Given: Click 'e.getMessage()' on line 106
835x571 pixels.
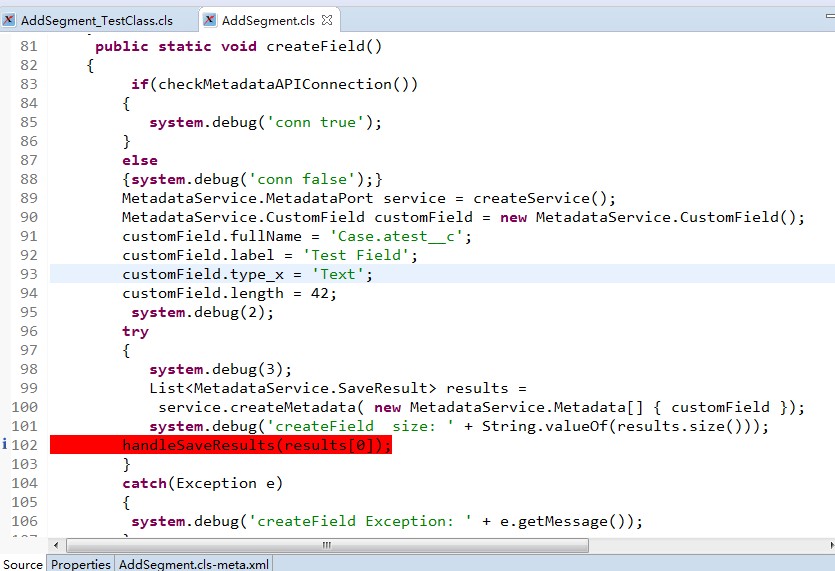Looking at the screenshot, I should (566, 521).
